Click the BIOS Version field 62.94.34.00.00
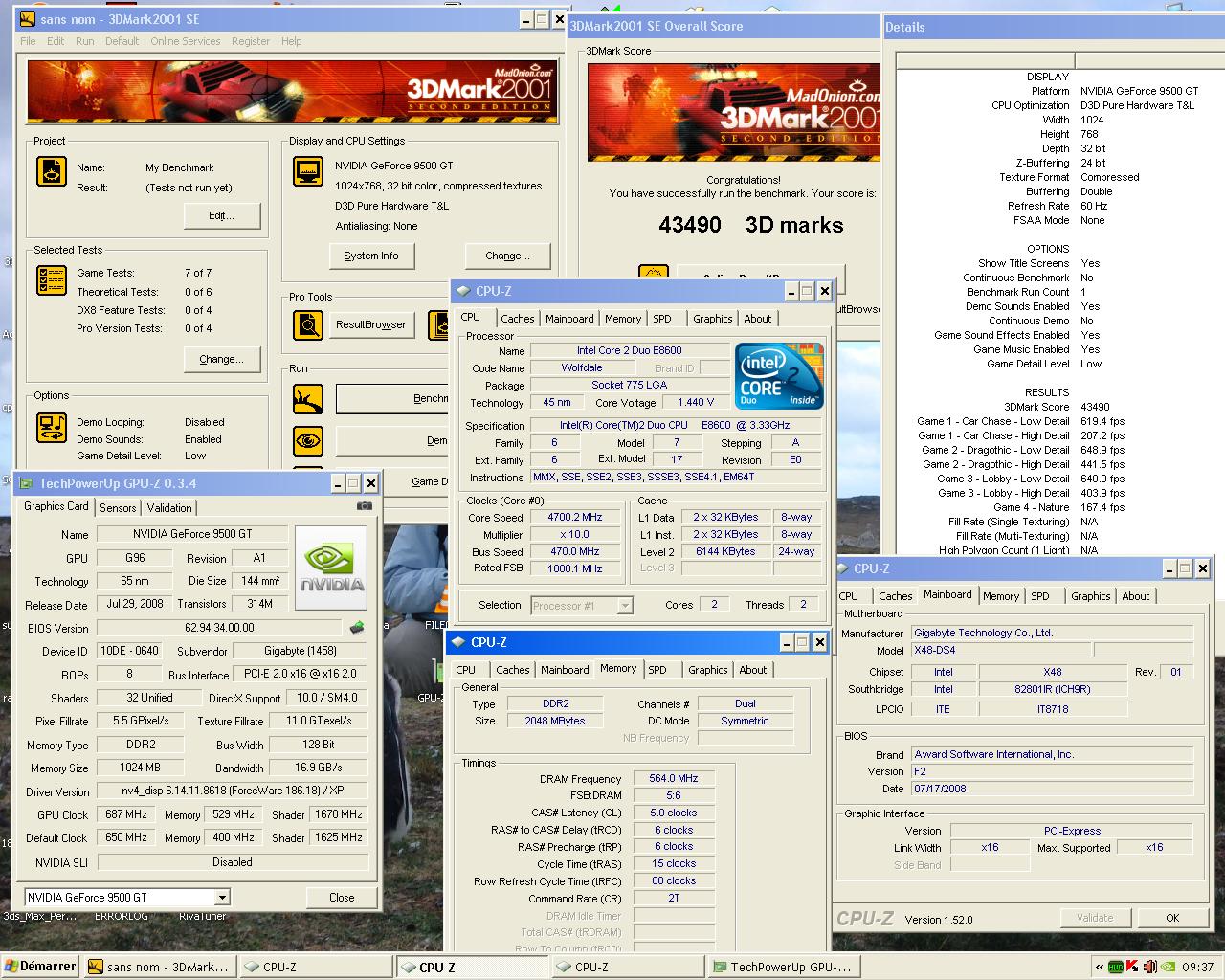Screen dimensions: 1225x980 tap(219, 628)
